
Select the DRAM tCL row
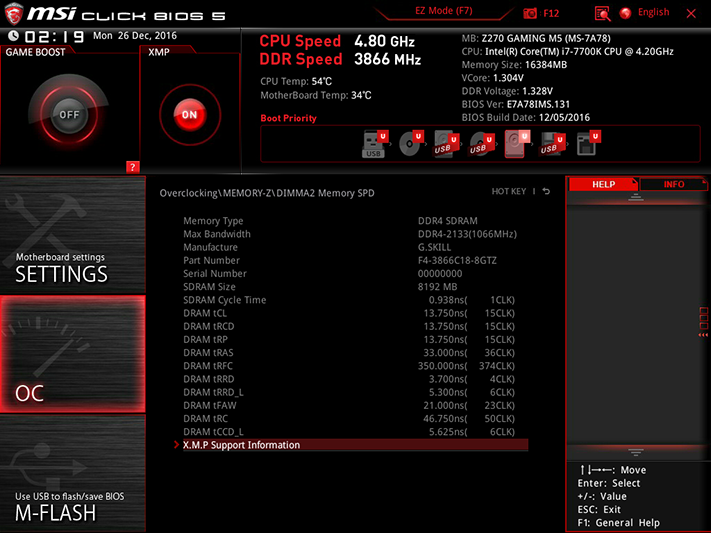click(351, 313)
